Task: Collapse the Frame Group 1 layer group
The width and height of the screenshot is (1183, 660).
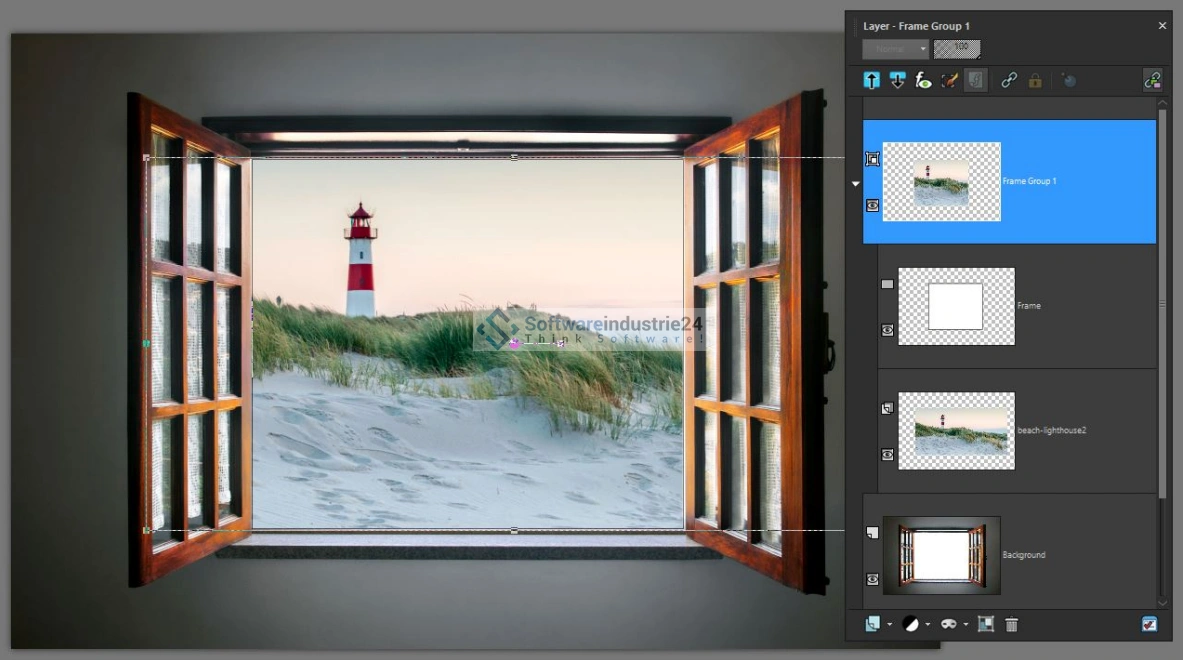Action: (855, 184)
